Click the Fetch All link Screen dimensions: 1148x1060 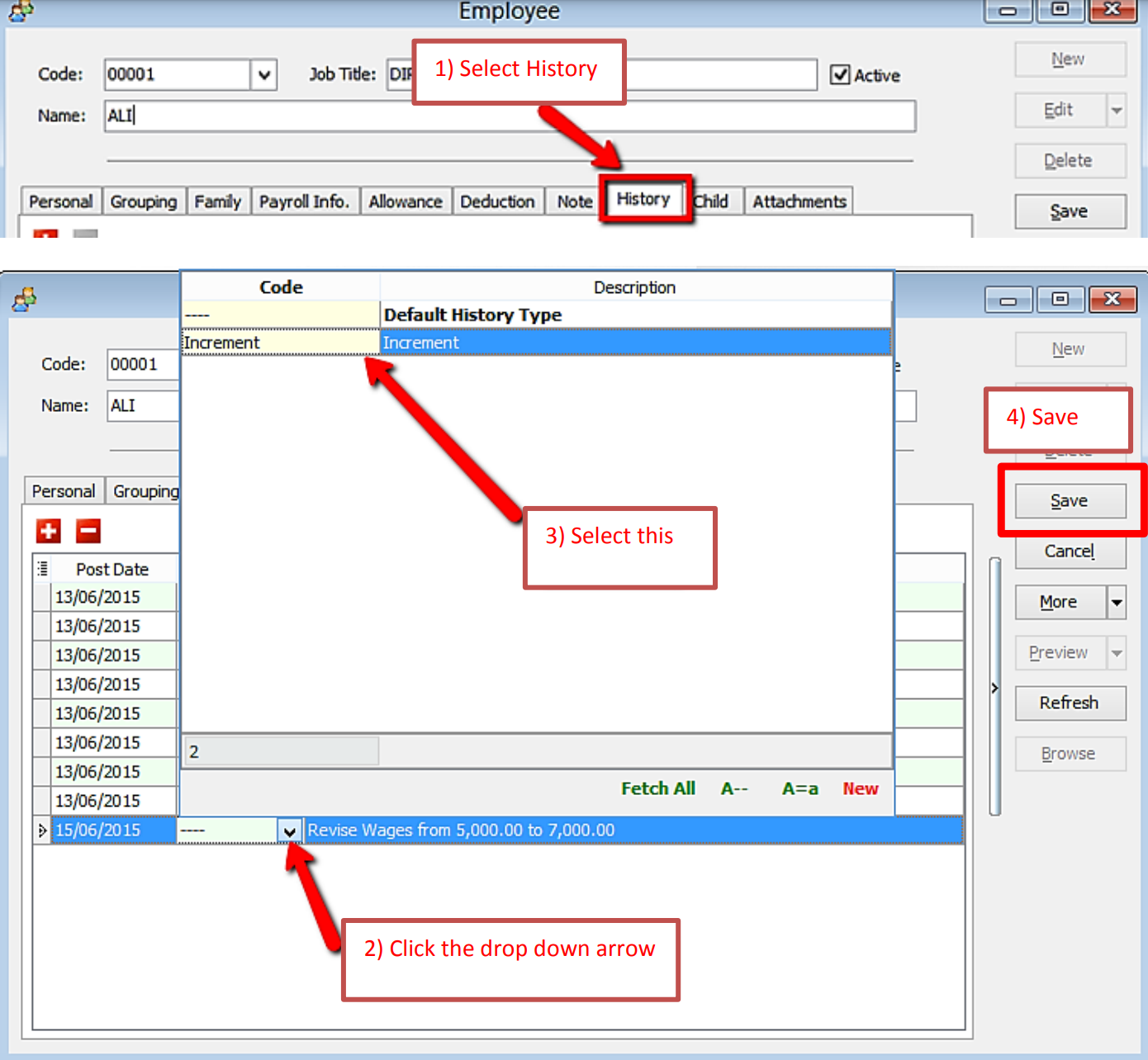[657, 788]
